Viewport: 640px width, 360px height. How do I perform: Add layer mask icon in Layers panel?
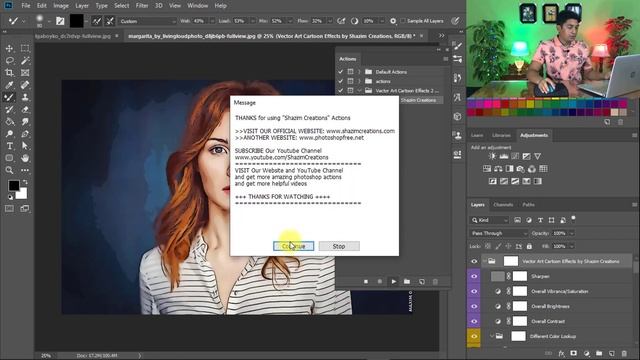573,353
